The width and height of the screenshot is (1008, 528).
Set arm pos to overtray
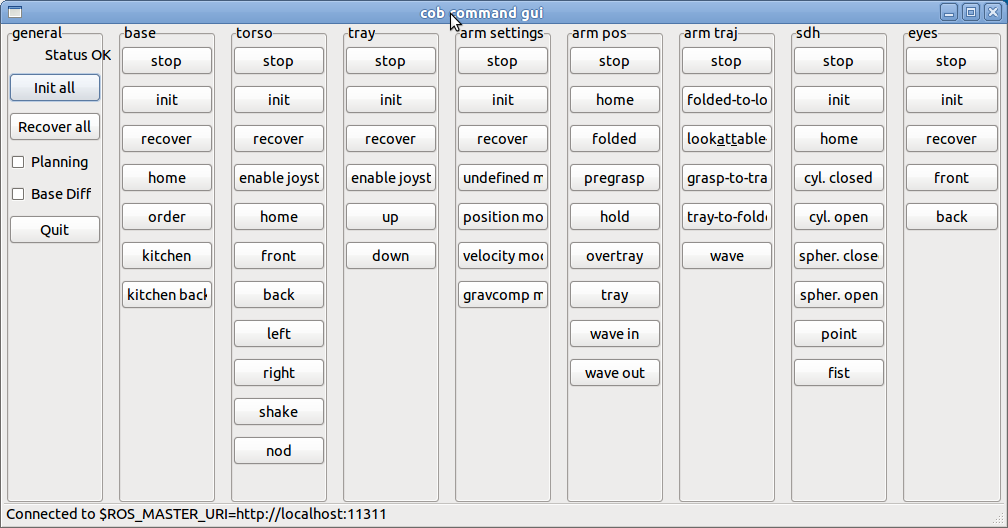(615, 256)
